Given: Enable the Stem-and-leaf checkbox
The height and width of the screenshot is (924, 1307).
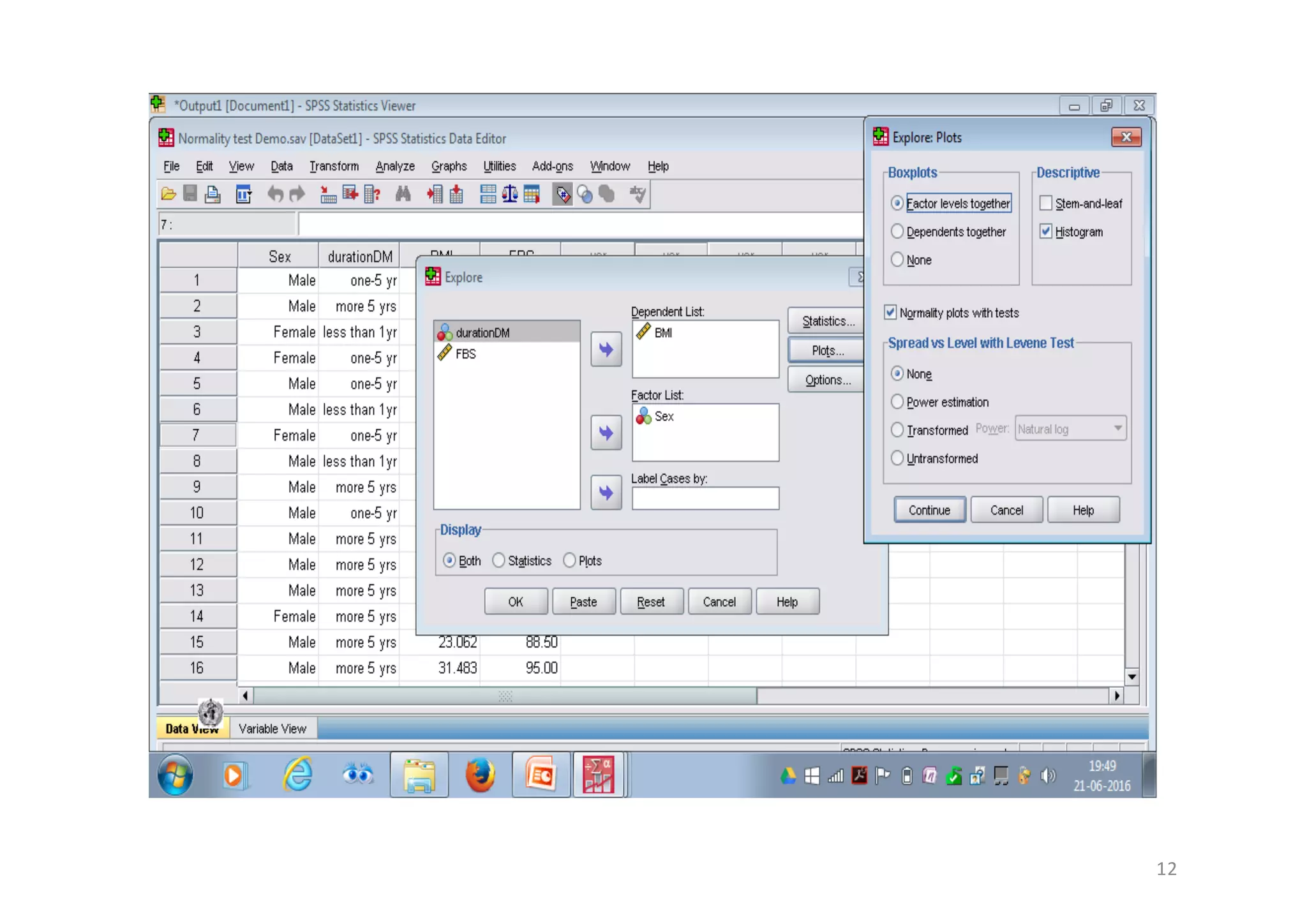Looking at the screenshot, I should click(x=1045, y=204).
